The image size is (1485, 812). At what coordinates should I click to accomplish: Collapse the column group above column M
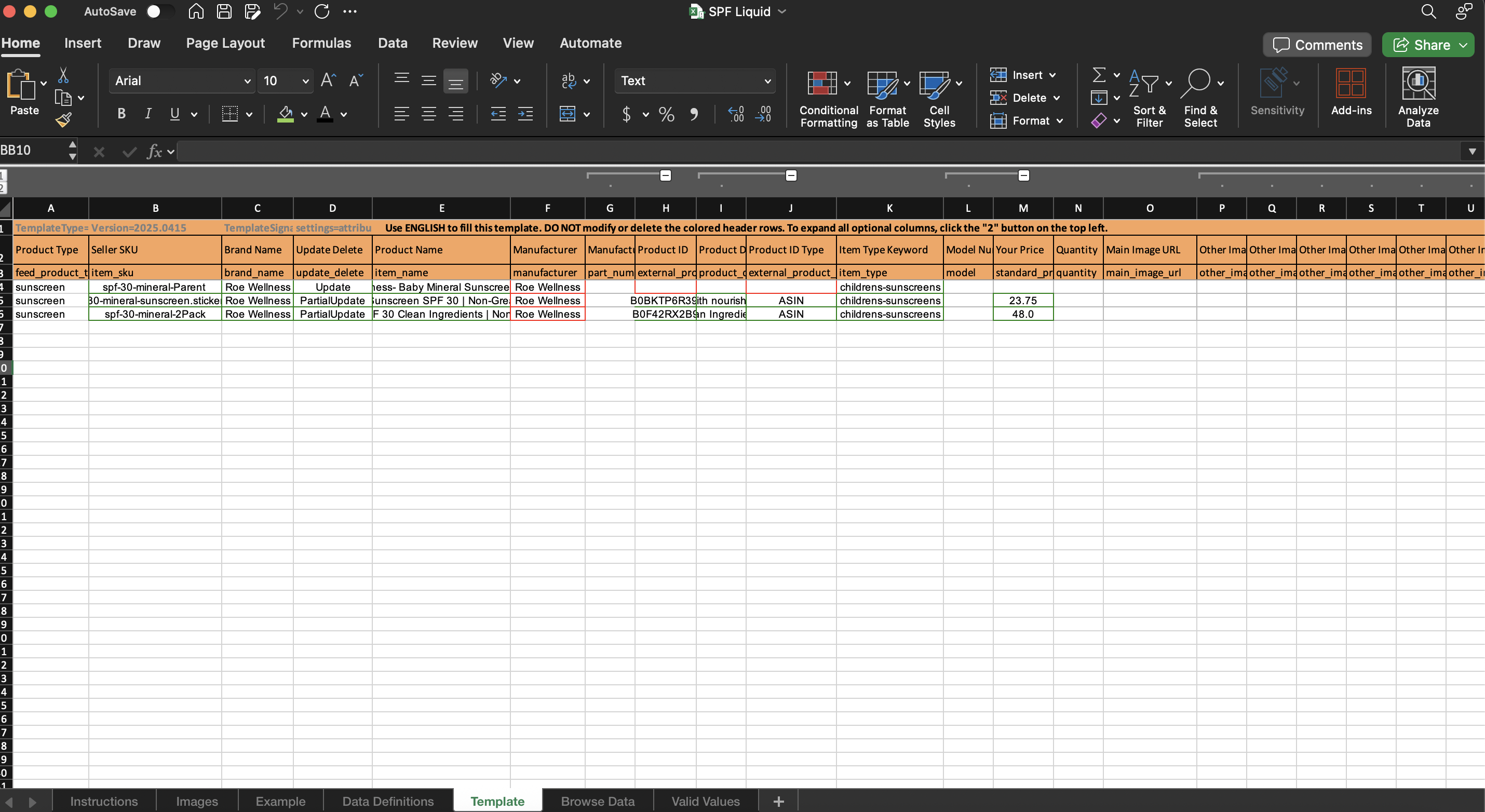pyautogui.click(x=1023, y=175)
